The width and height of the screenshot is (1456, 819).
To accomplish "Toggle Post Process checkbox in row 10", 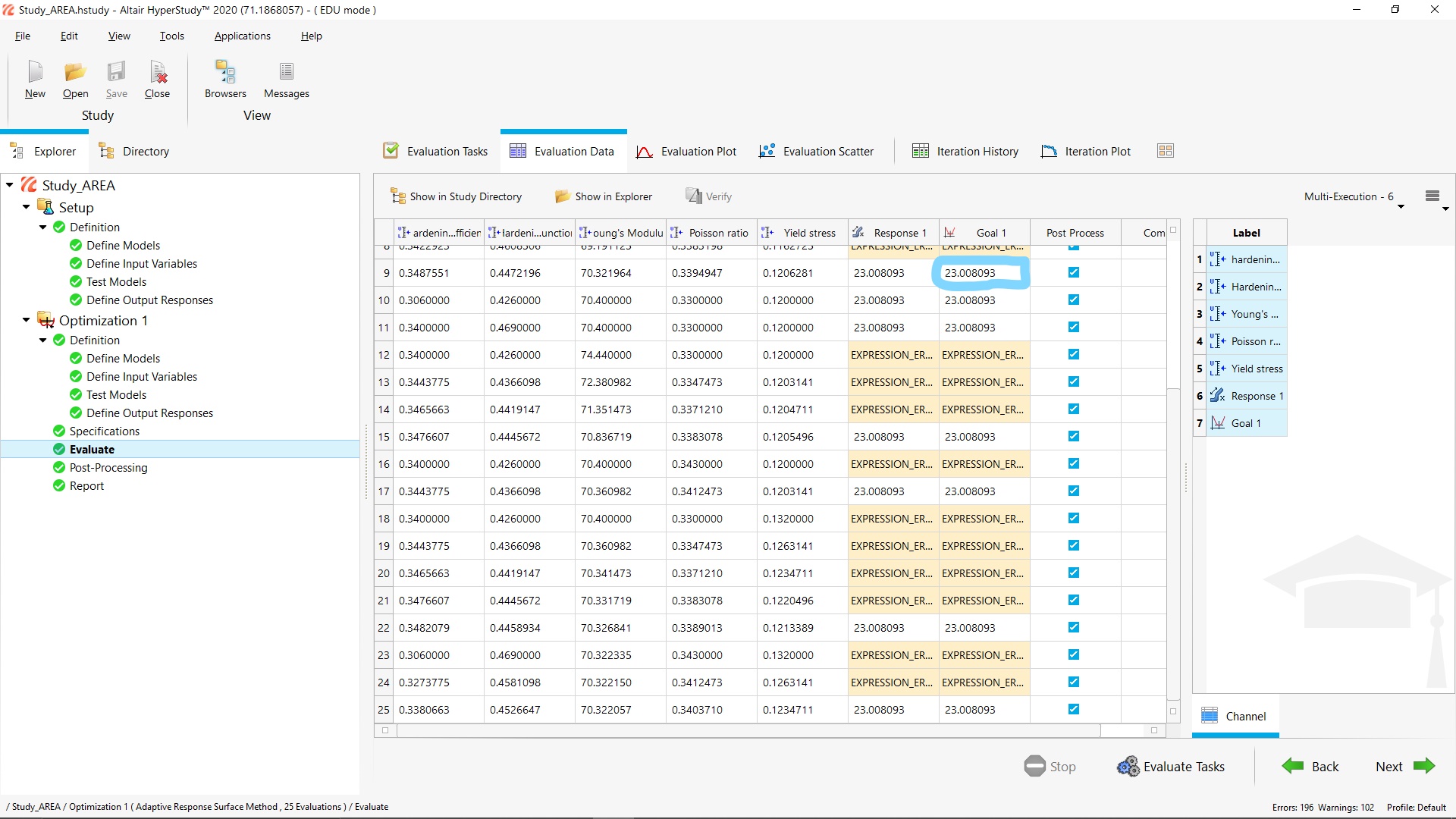I will point(1074,300).
